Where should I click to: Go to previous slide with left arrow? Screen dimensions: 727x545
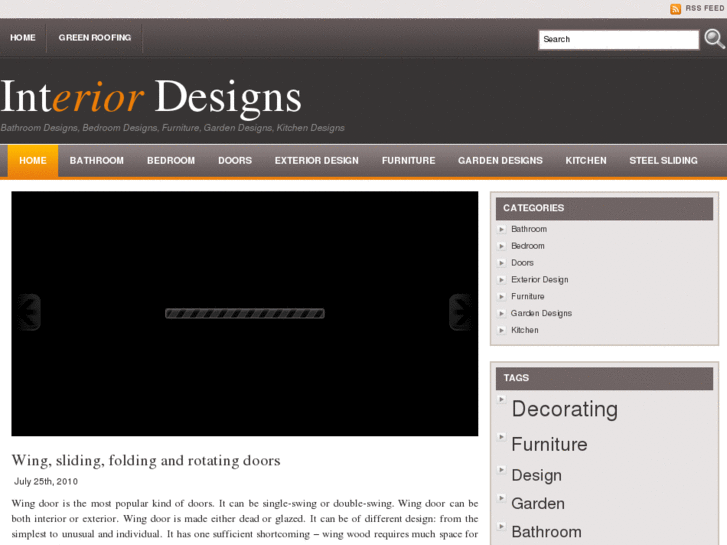tap(29, 312)
